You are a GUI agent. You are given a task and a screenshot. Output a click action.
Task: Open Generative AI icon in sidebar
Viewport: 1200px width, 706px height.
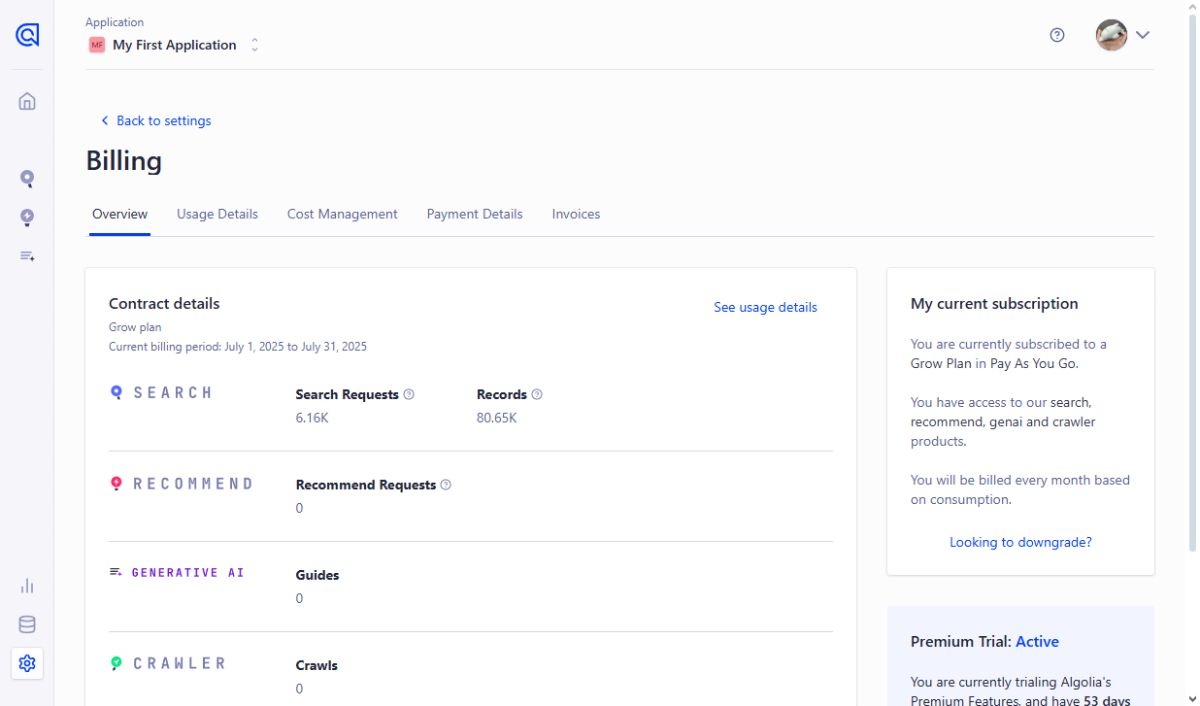tap(27, 256)
